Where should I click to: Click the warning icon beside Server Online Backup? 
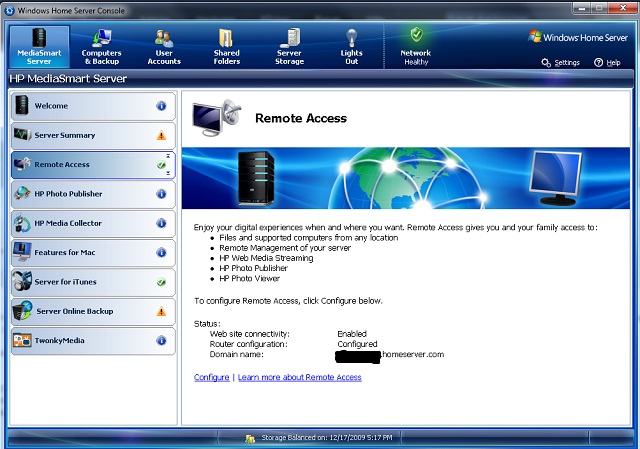pos(161,311)
